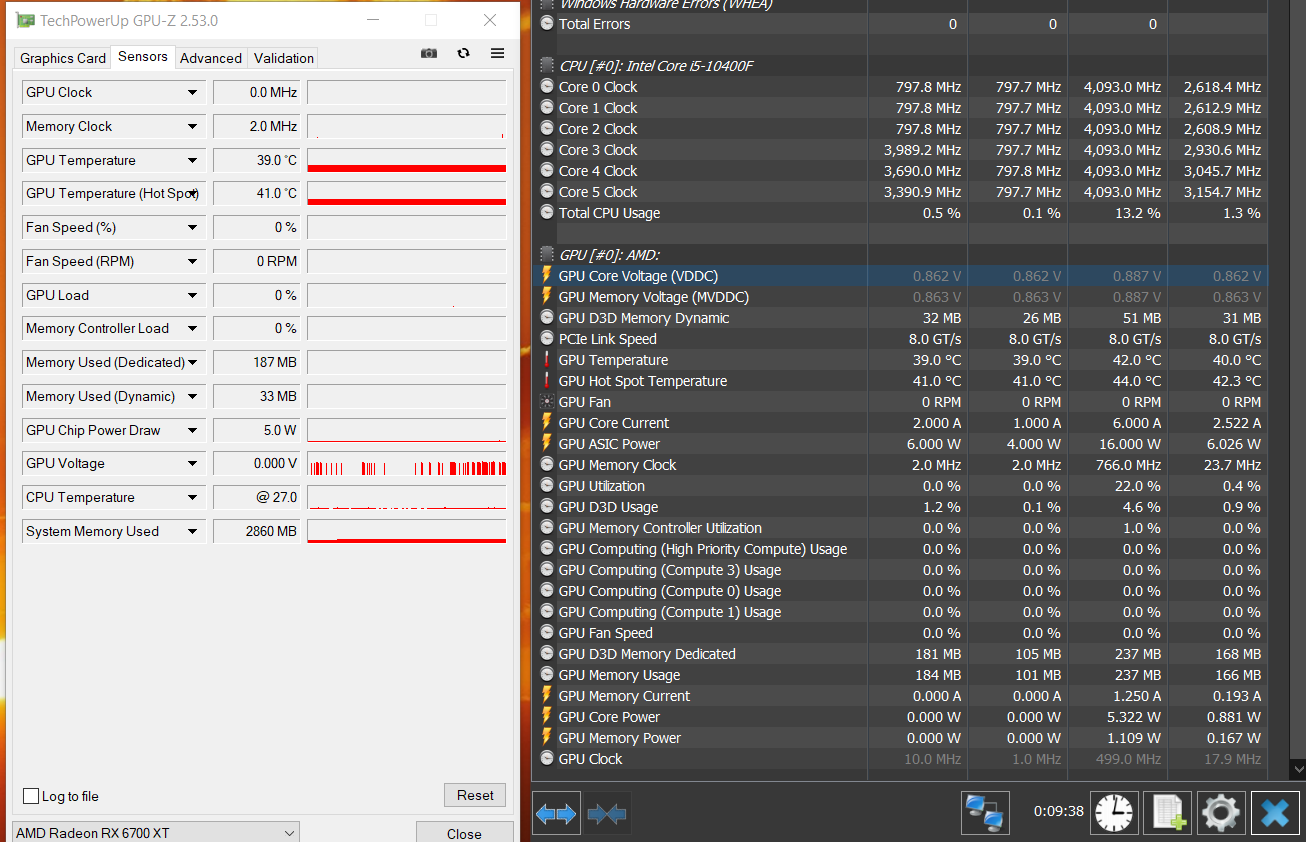Screen dimensions: 1306x842
Task: Open the AMD Radeon RX 6700 XT selector
Action: tap(155, 833)
